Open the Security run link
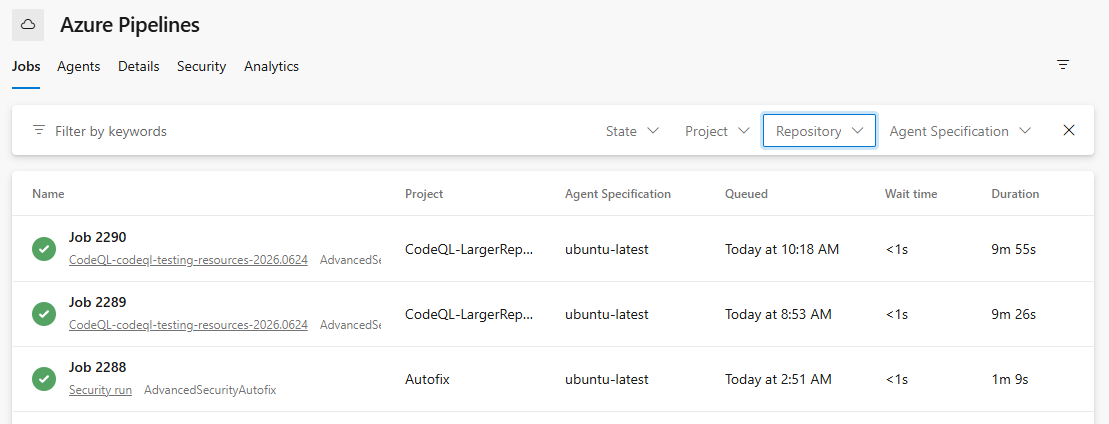Screen dimensions: 1109x424 click(x=100, y=390)
